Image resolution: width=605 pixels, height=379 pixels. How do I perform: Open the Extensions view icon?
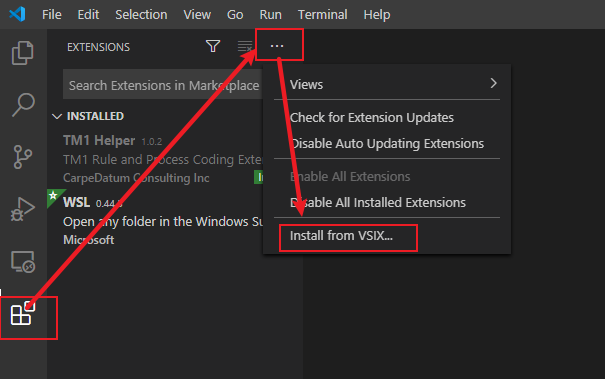(x=23, y=314)
